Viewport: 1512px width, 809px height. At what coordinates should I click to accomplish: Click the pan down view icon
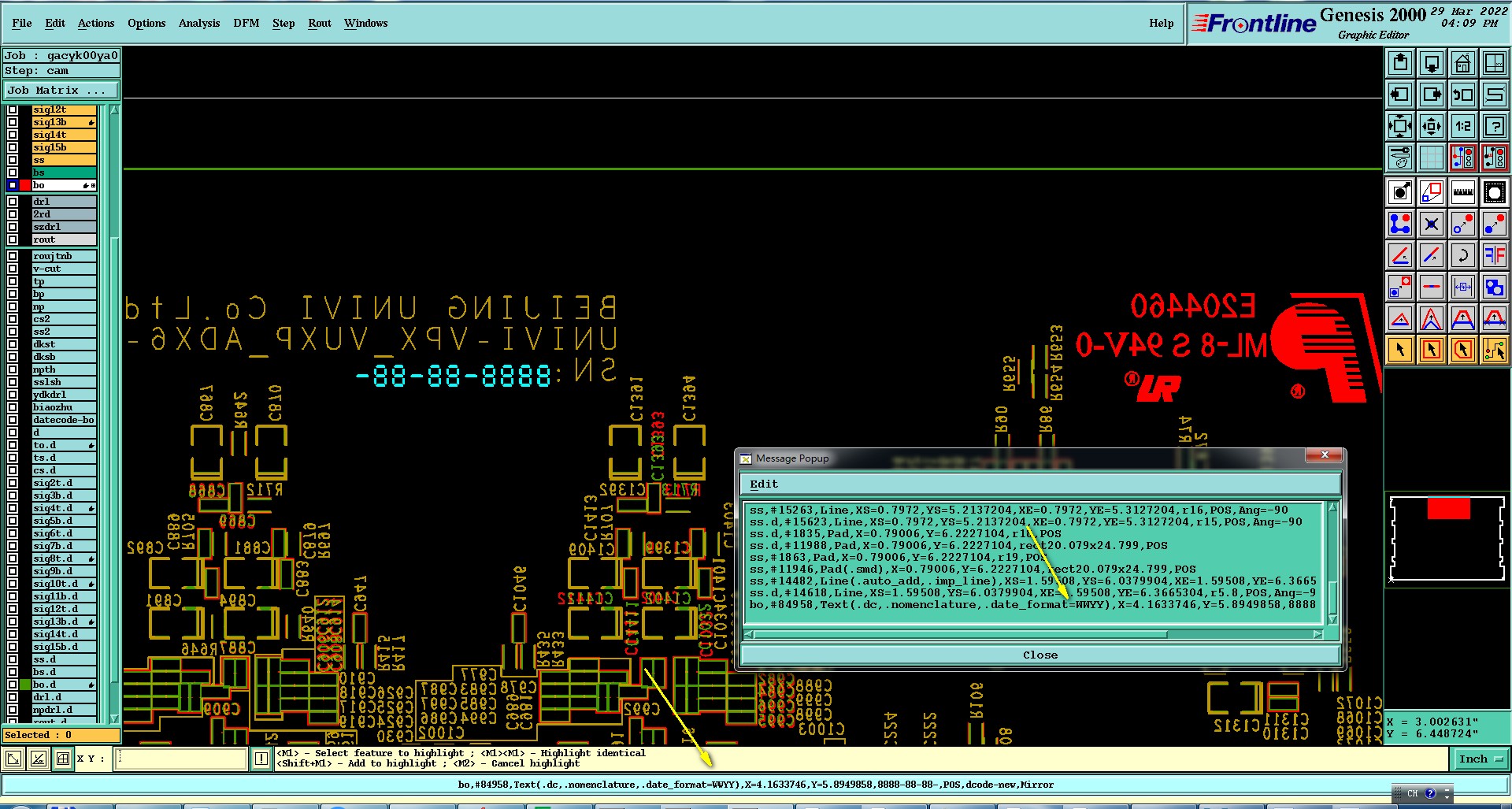tap(1431, 63)
